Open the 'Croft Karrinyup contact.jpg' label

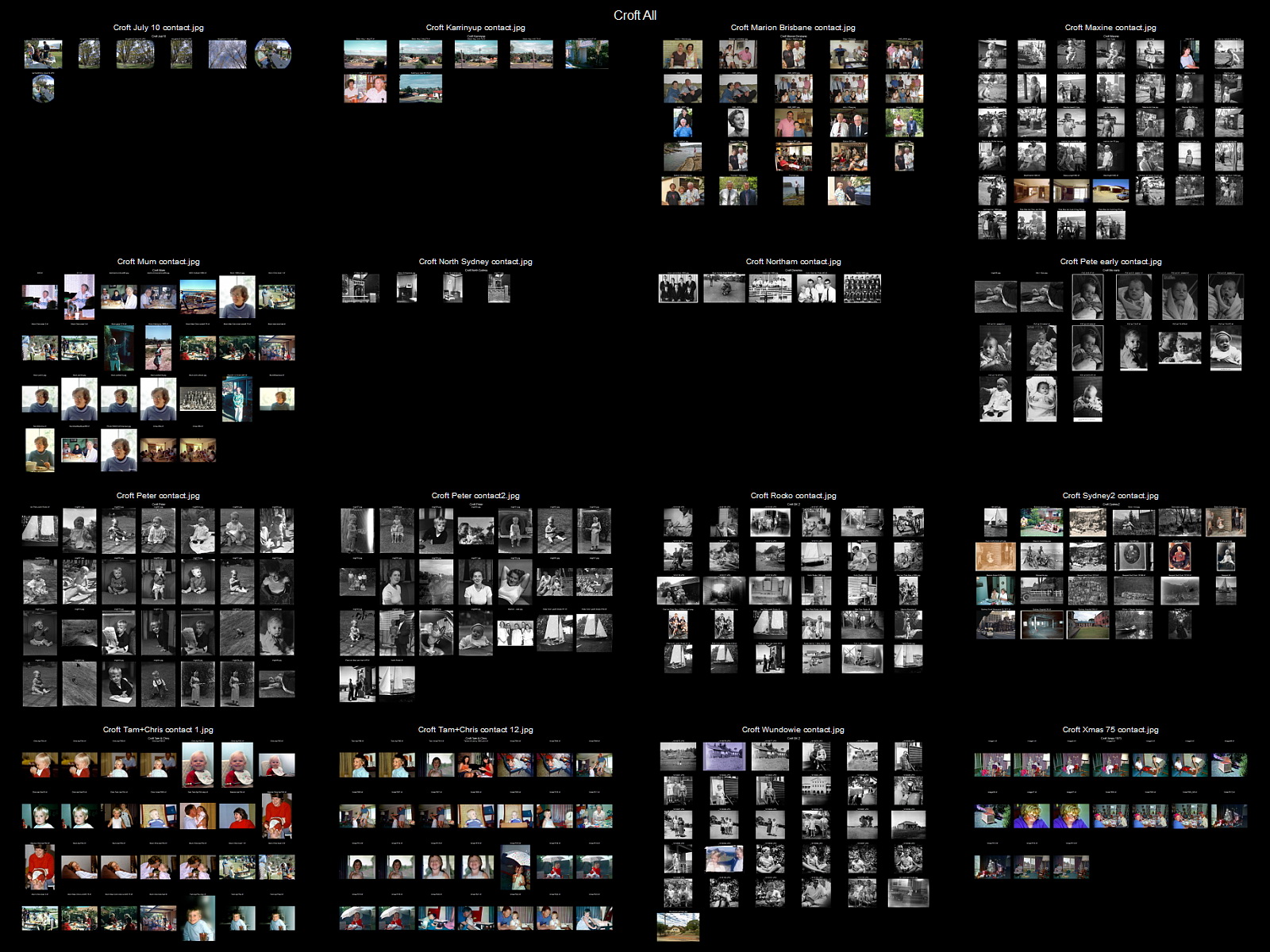pos(475,28)
